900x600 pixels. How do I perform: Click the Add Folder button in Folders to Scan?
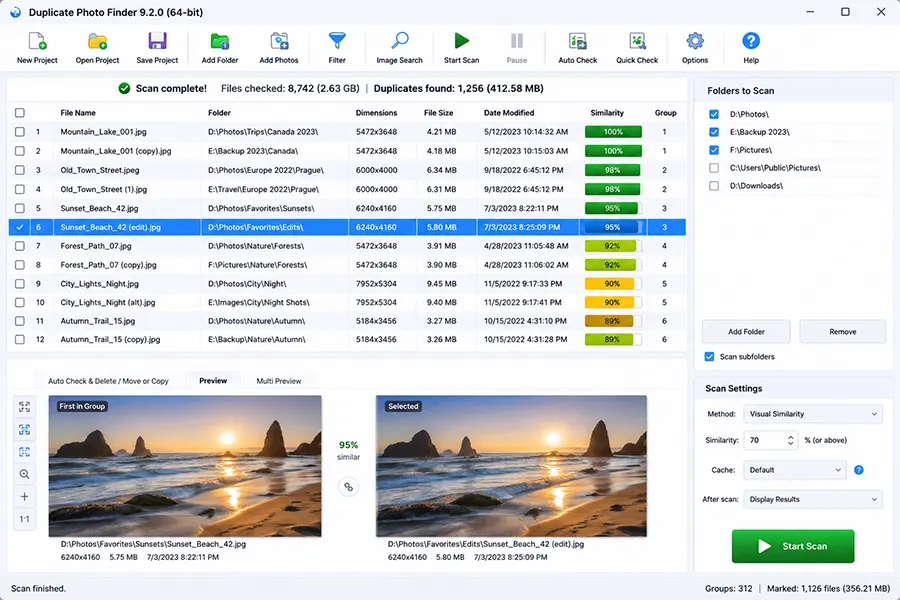pos(746,332)
